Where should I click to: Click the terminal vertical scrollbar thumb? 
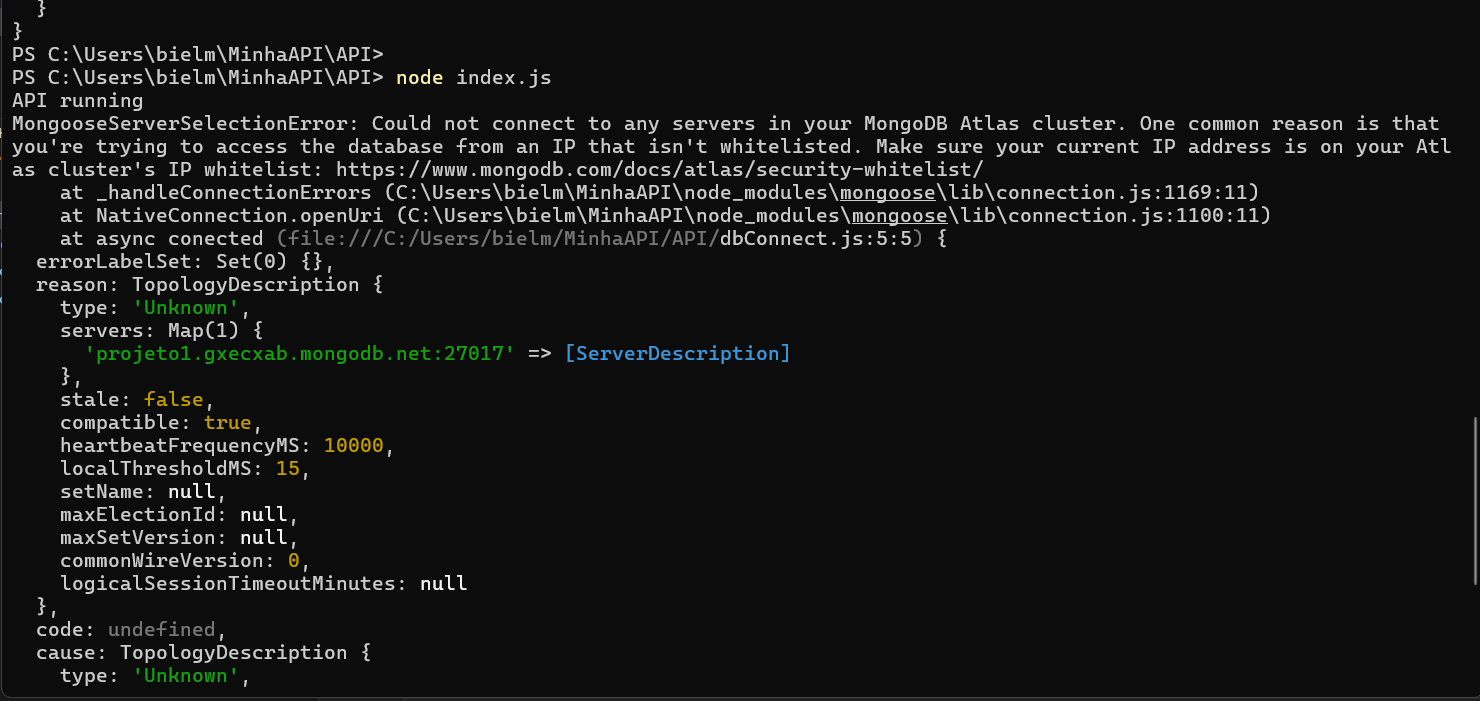point(1474,500)
